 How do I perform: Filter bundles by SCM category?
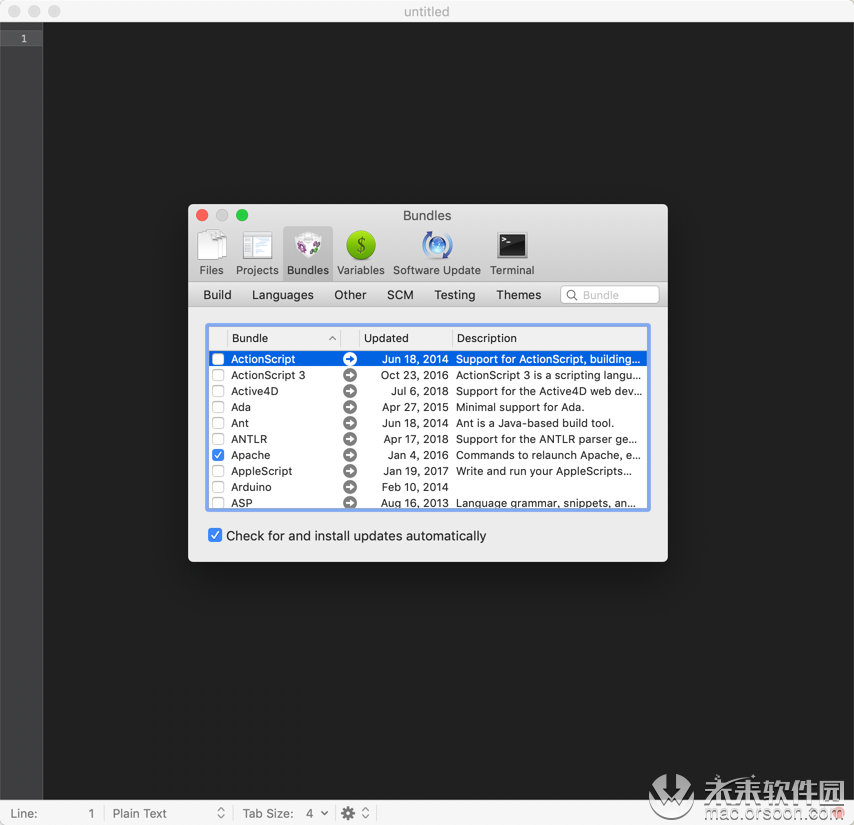pos(400,295)
